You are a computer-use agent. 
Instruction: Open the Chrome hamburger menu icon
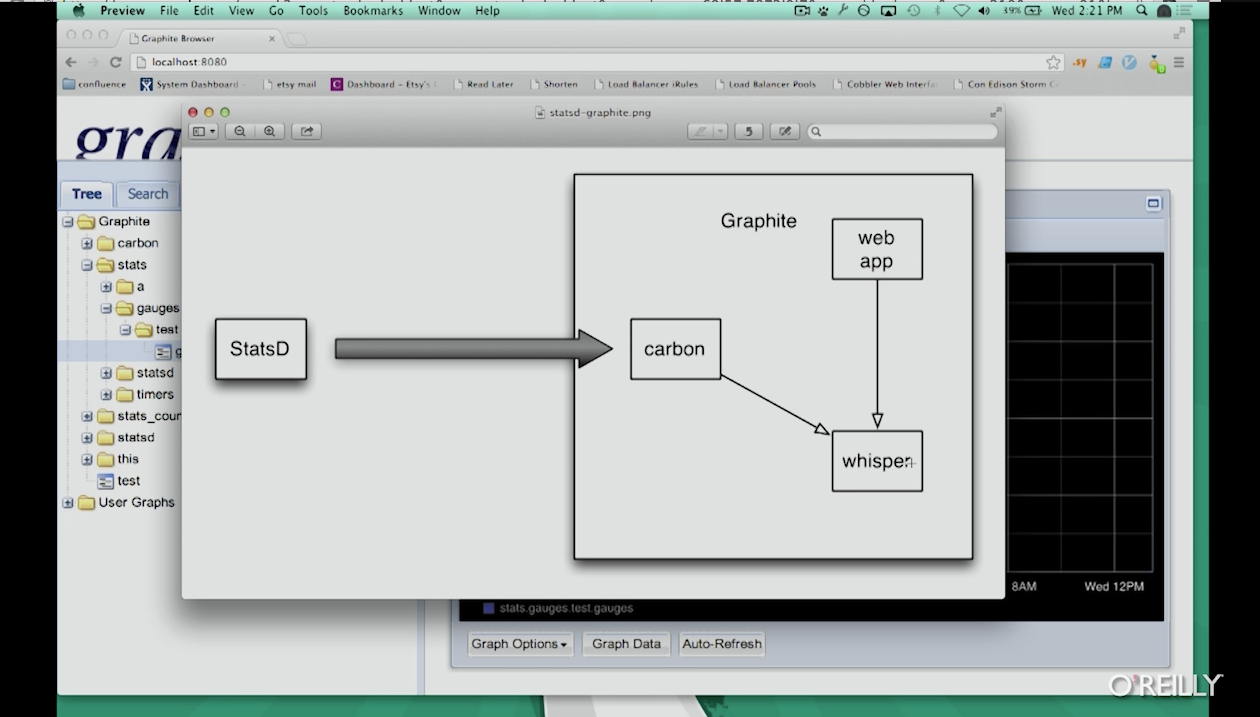(1179, 62)
